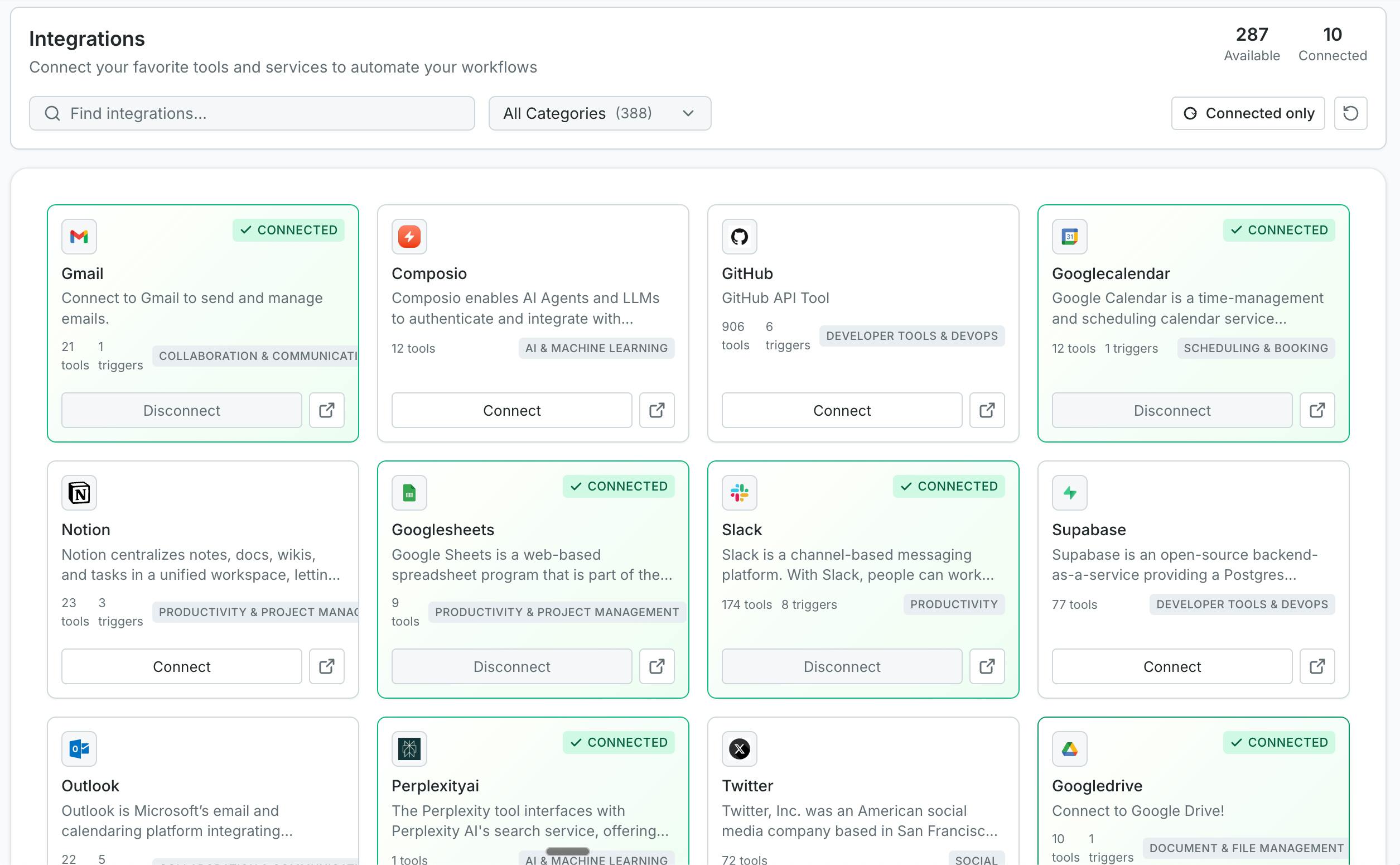This screenshot has height=865, width=1400.
Task: Toggle the Connected only filter
Action: point(1248,113)
